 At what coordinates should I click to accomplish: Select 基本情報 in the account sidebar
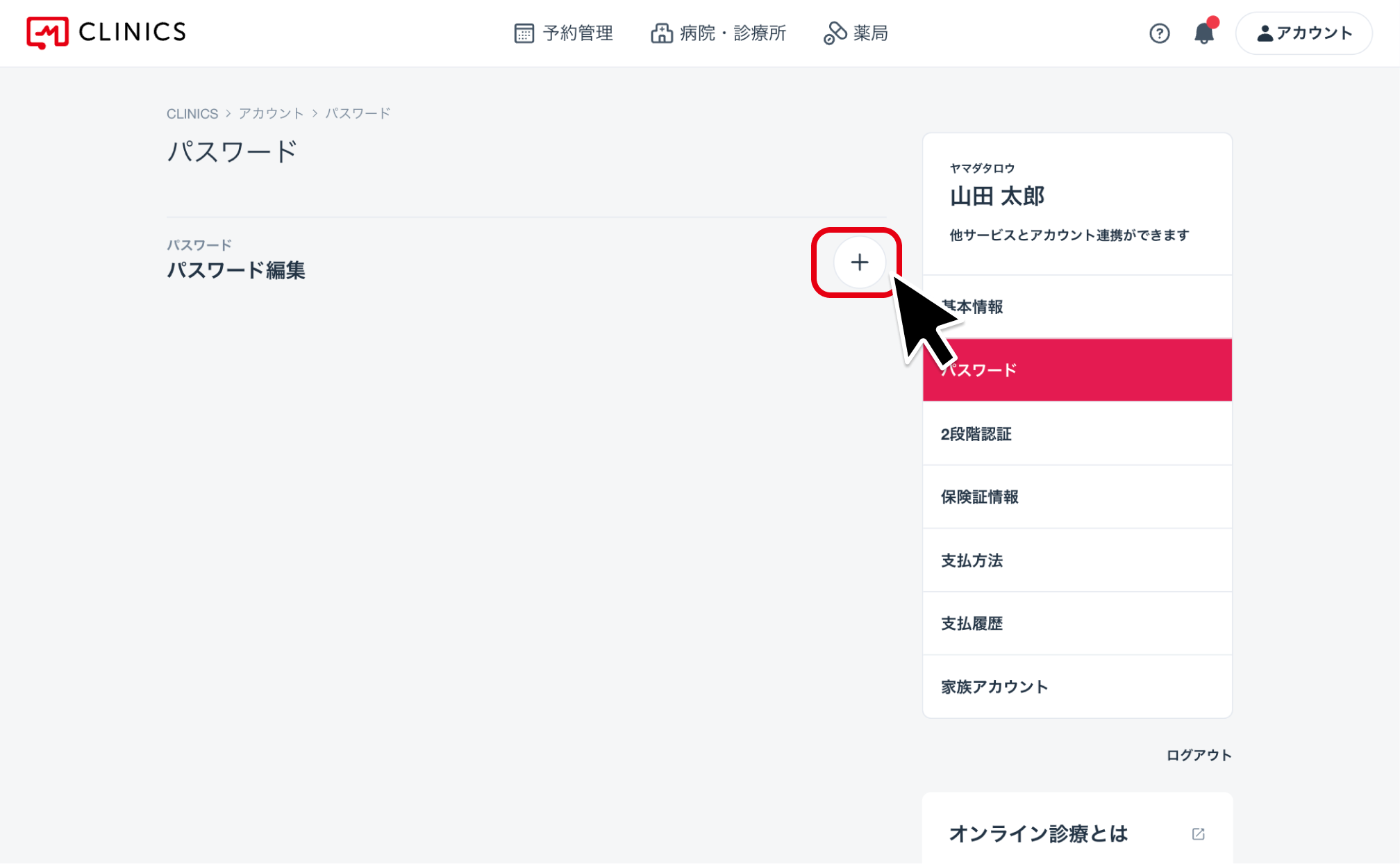click(x=1077, y=307)
